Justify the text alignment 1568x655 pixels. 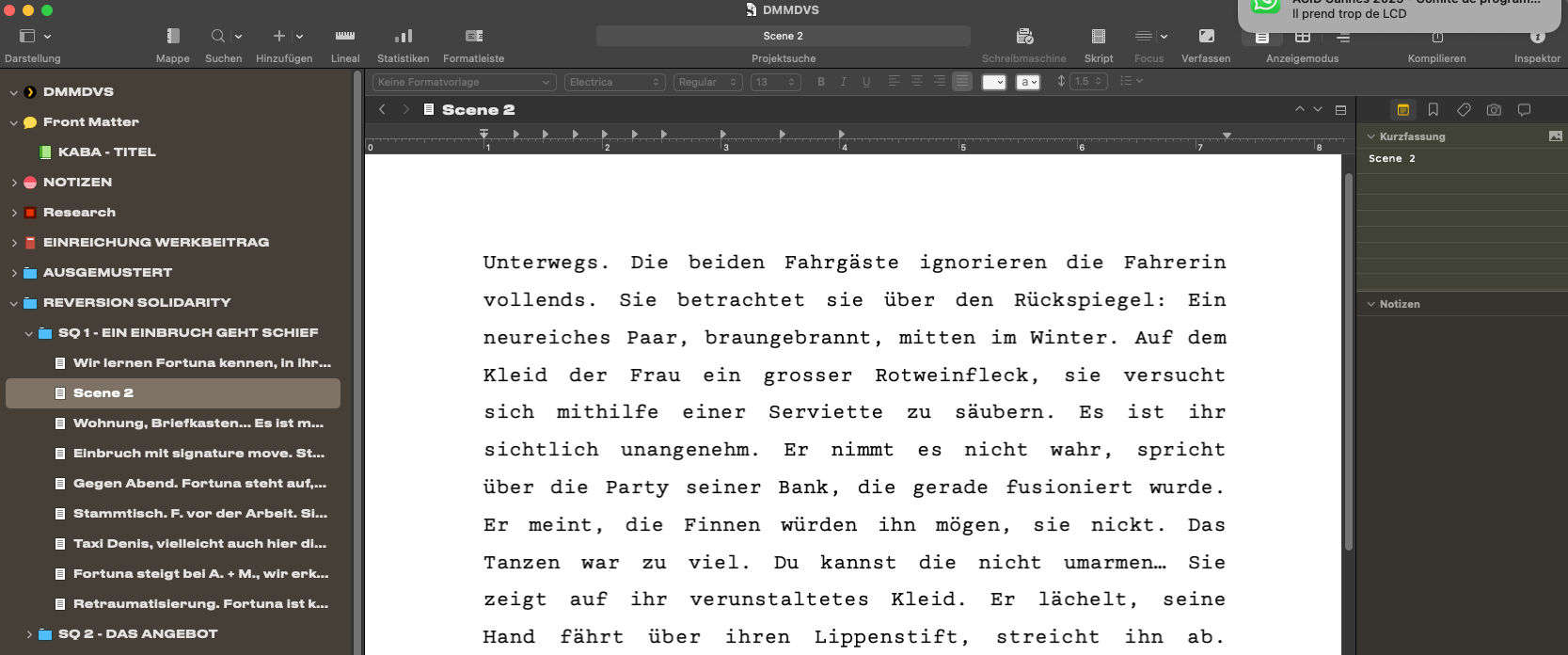(x=962, y=82)
